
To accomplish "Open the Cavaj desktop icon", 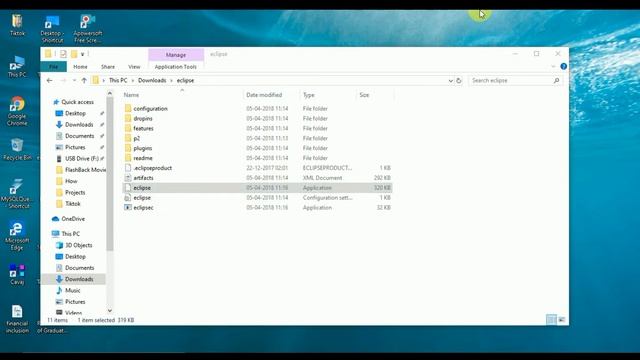I will click(17, 273).
